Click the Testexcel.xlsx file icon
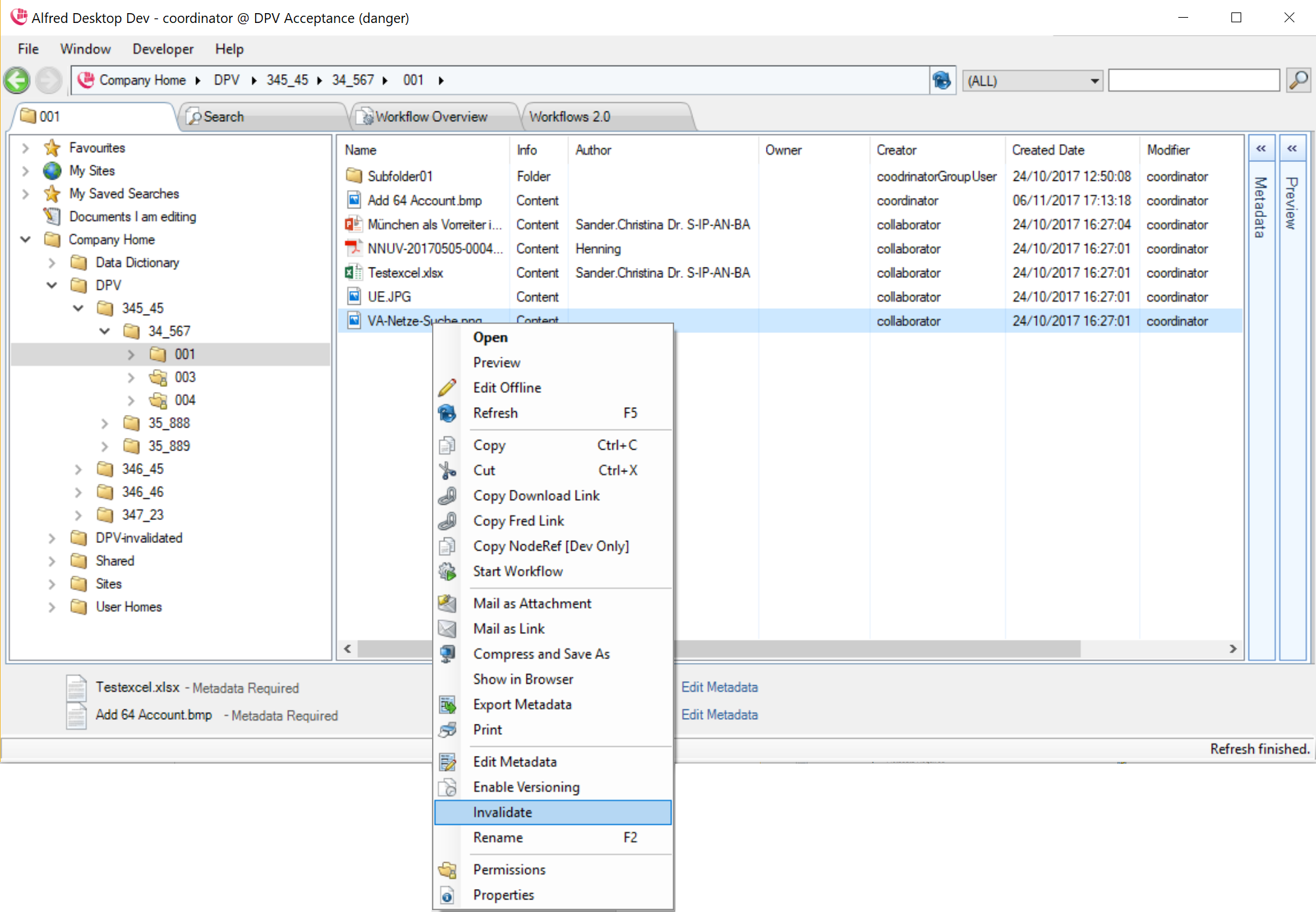The image size is (1316, 912). [x=353, y=273]
